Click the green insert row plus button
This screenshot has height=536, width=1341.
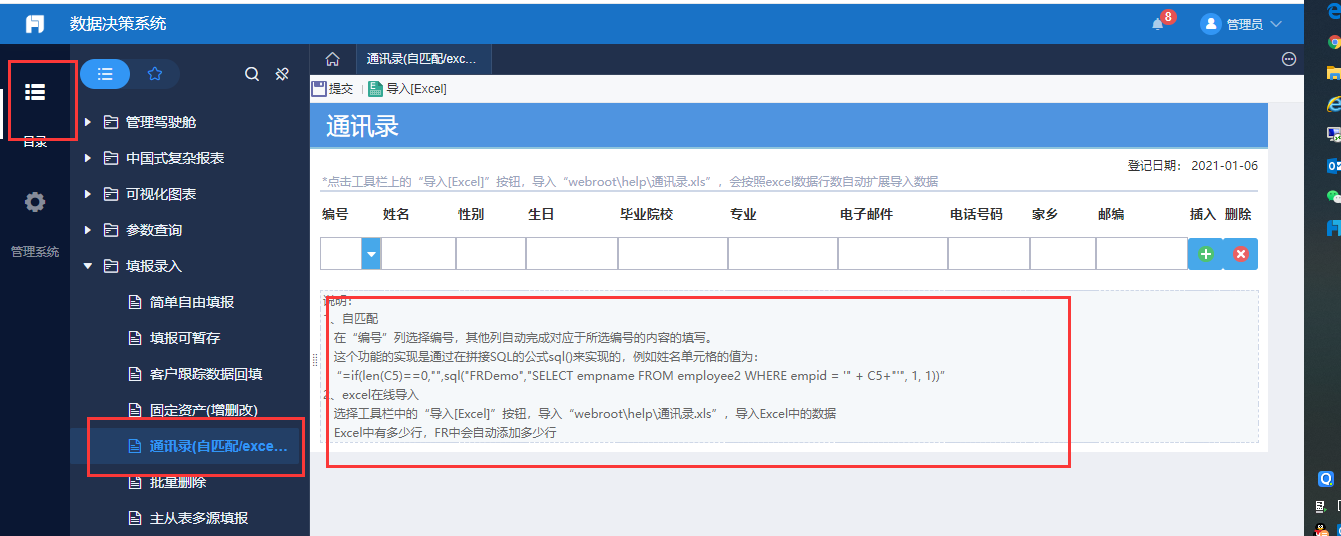tap(1205, 254)
